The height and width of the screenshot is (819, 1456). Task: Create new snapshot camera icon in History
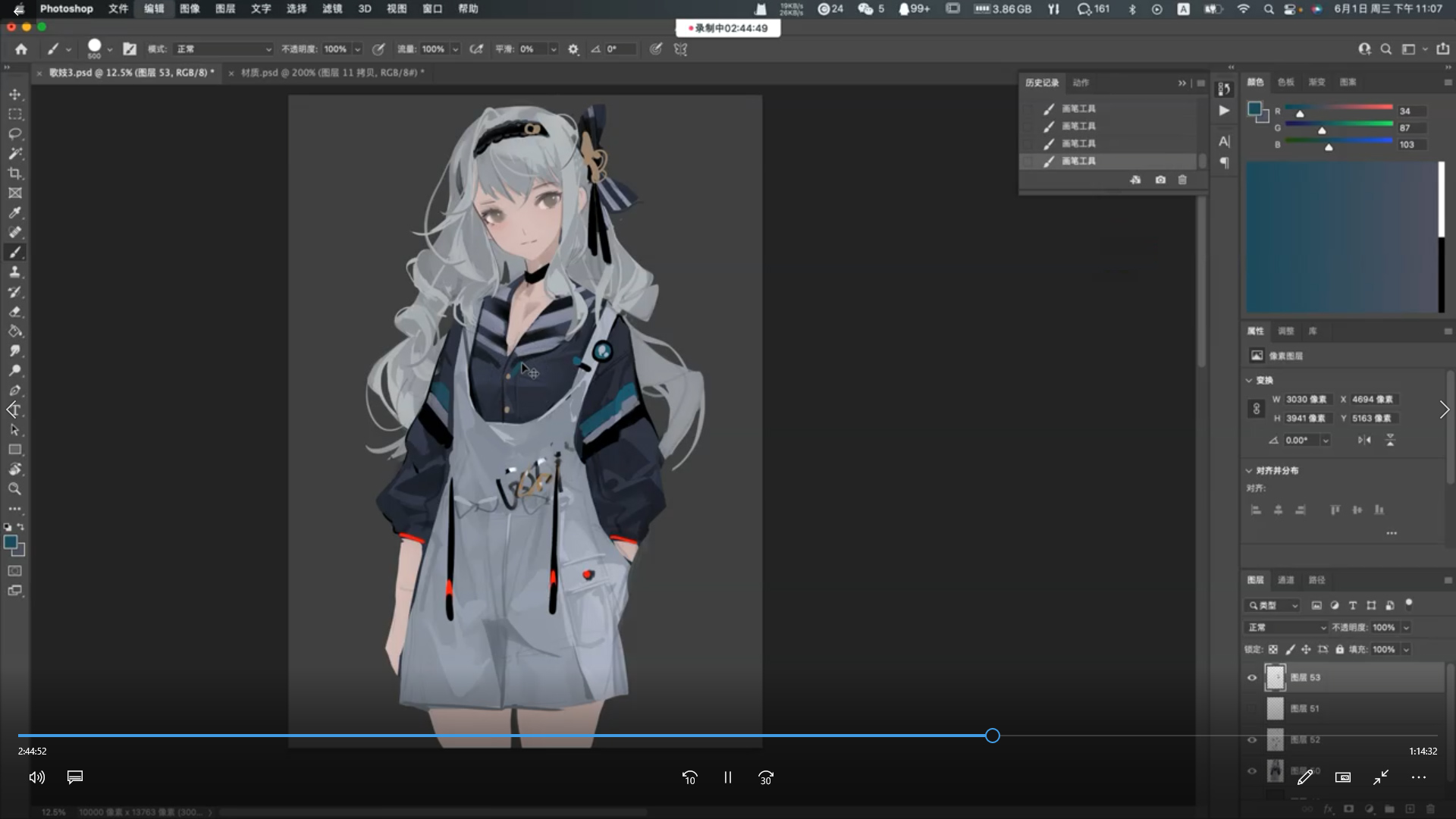pyautogui.click(x=1160, y=180)
